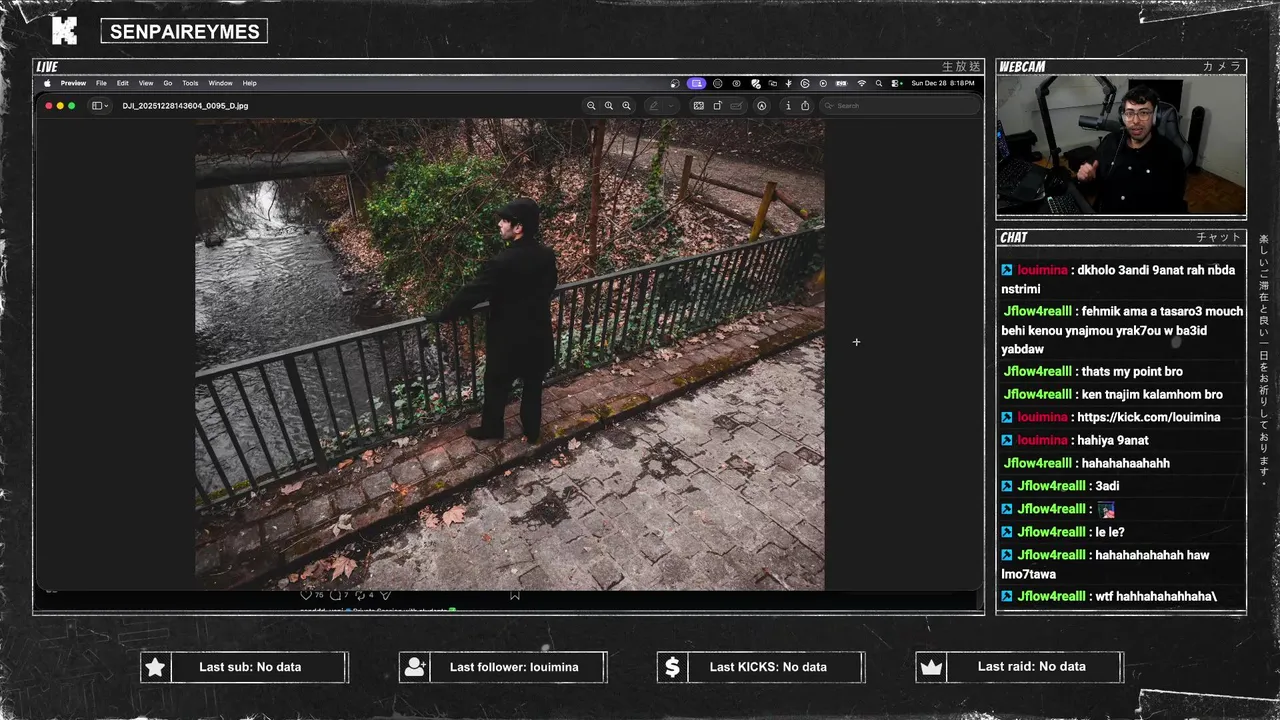Click the WEBCAM panel header
Image resolution: width=1280 pixels, height=720 pixels.
pyautogui.click(x=1121, y=66)
